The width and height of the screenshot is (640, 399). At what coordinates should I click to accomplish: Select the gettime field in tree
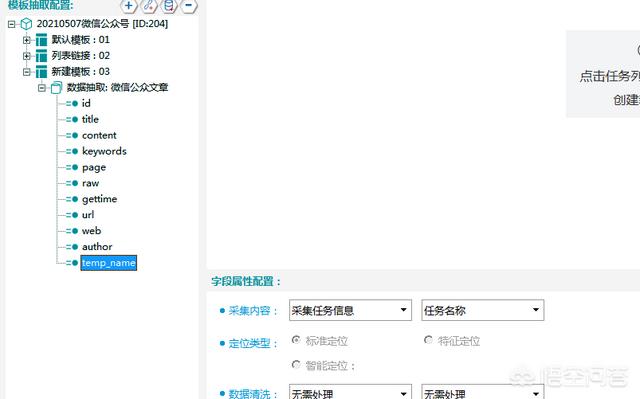coord(100,199)
